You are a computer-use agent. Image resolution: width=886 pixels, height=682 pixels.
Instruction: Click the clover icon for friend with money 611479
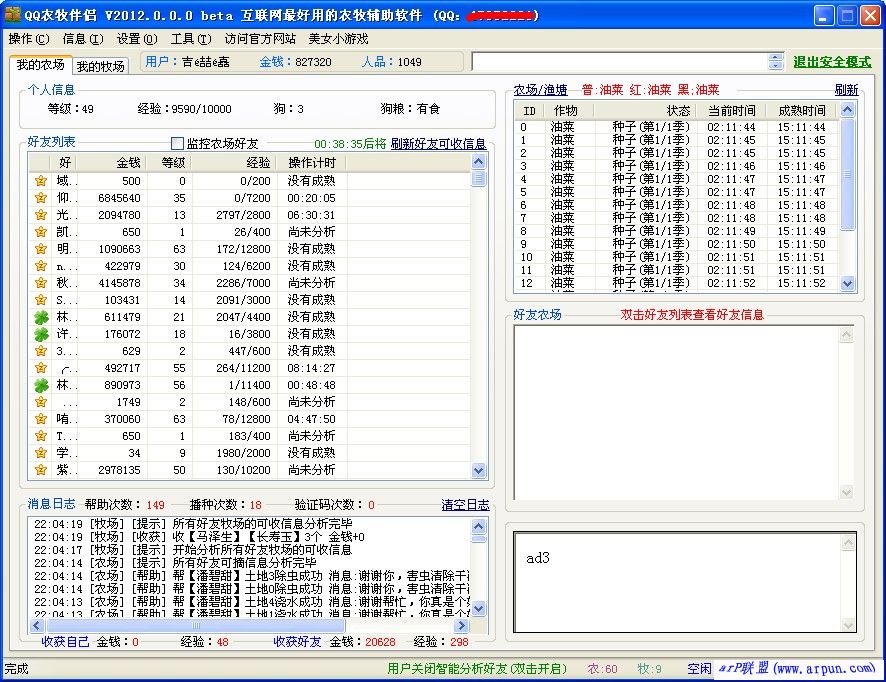pyautogui.click(x=41, y=317)
